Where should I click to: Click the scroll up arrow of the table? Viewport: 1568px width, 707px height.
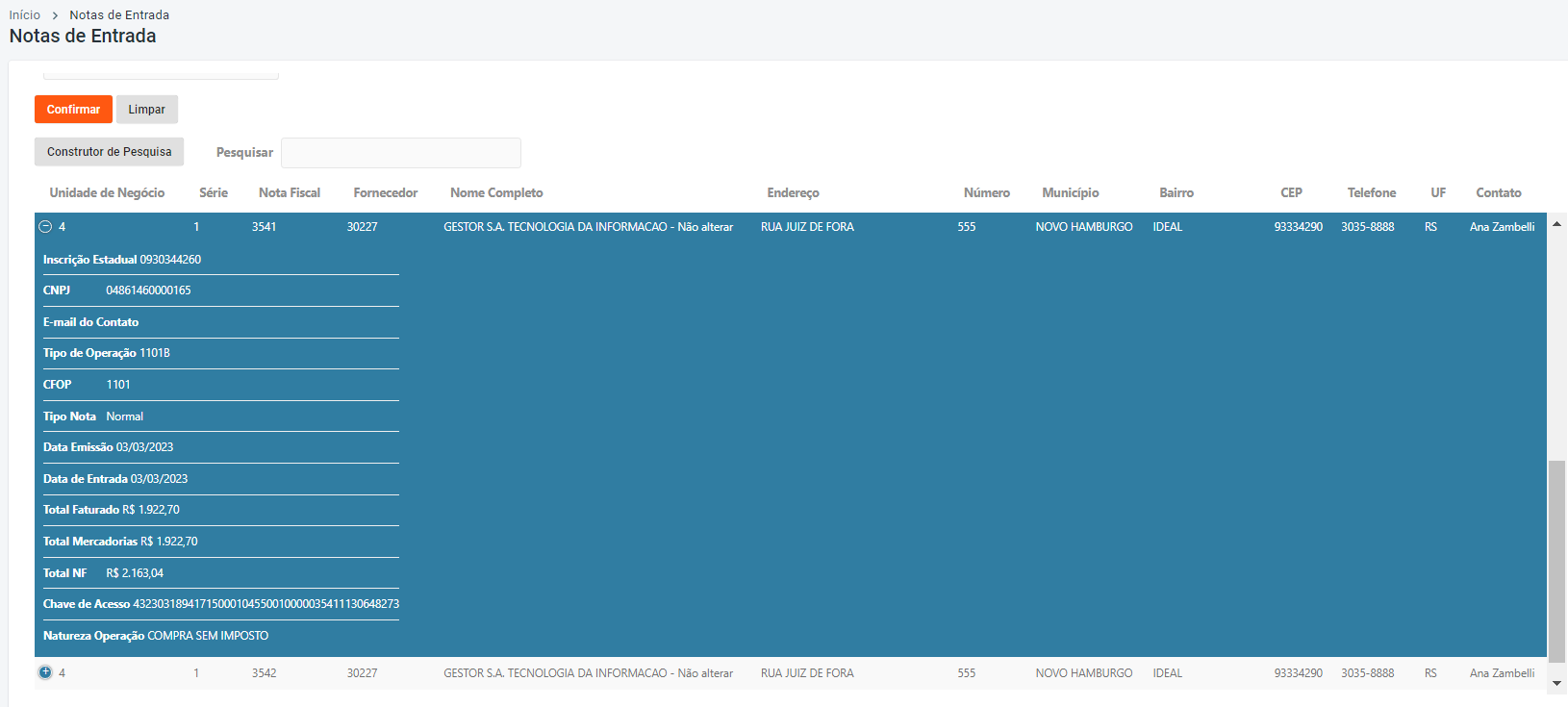(1556, 224)
